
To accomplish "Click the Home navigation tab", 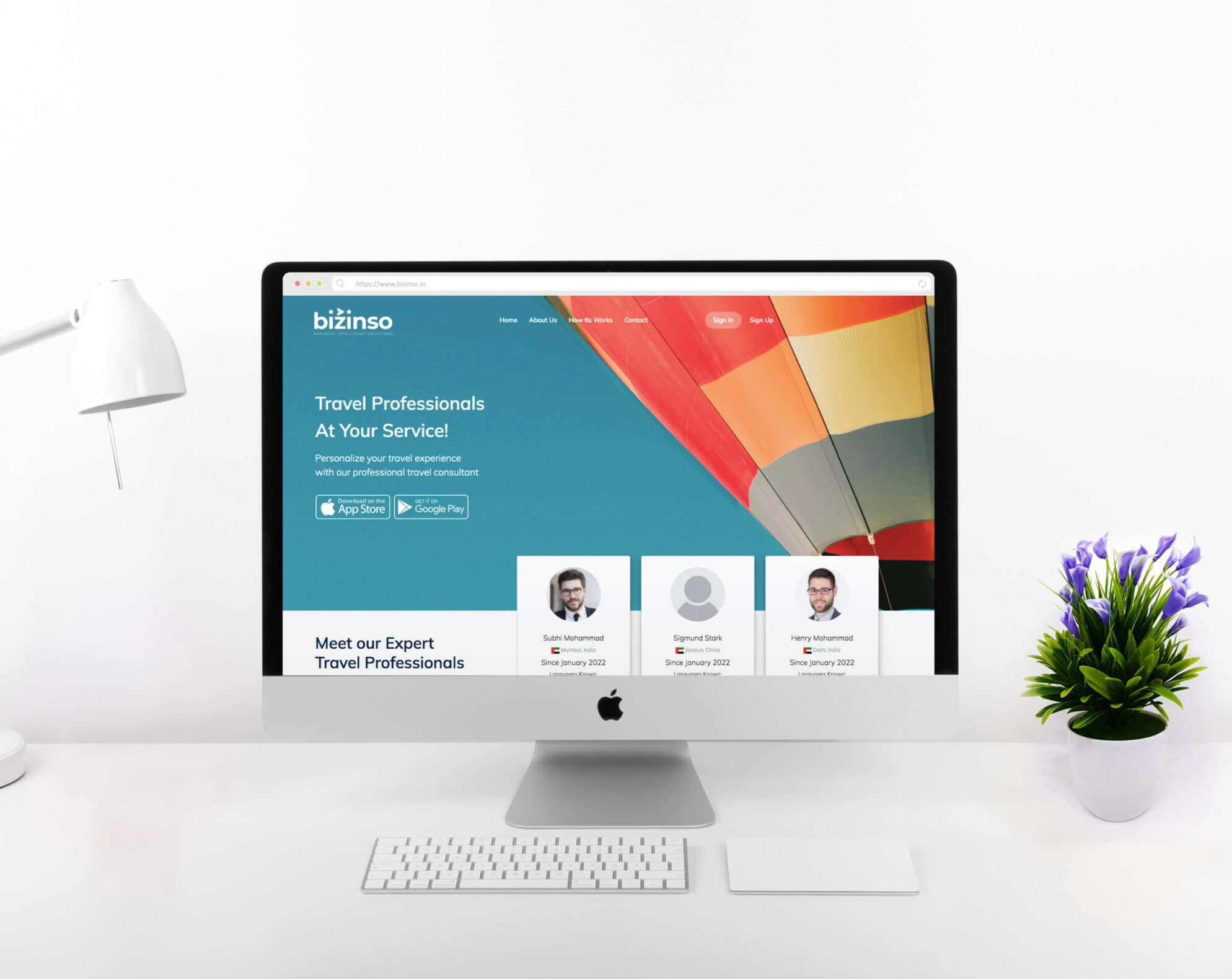I will pyautogui.click(x=508, y=320).
